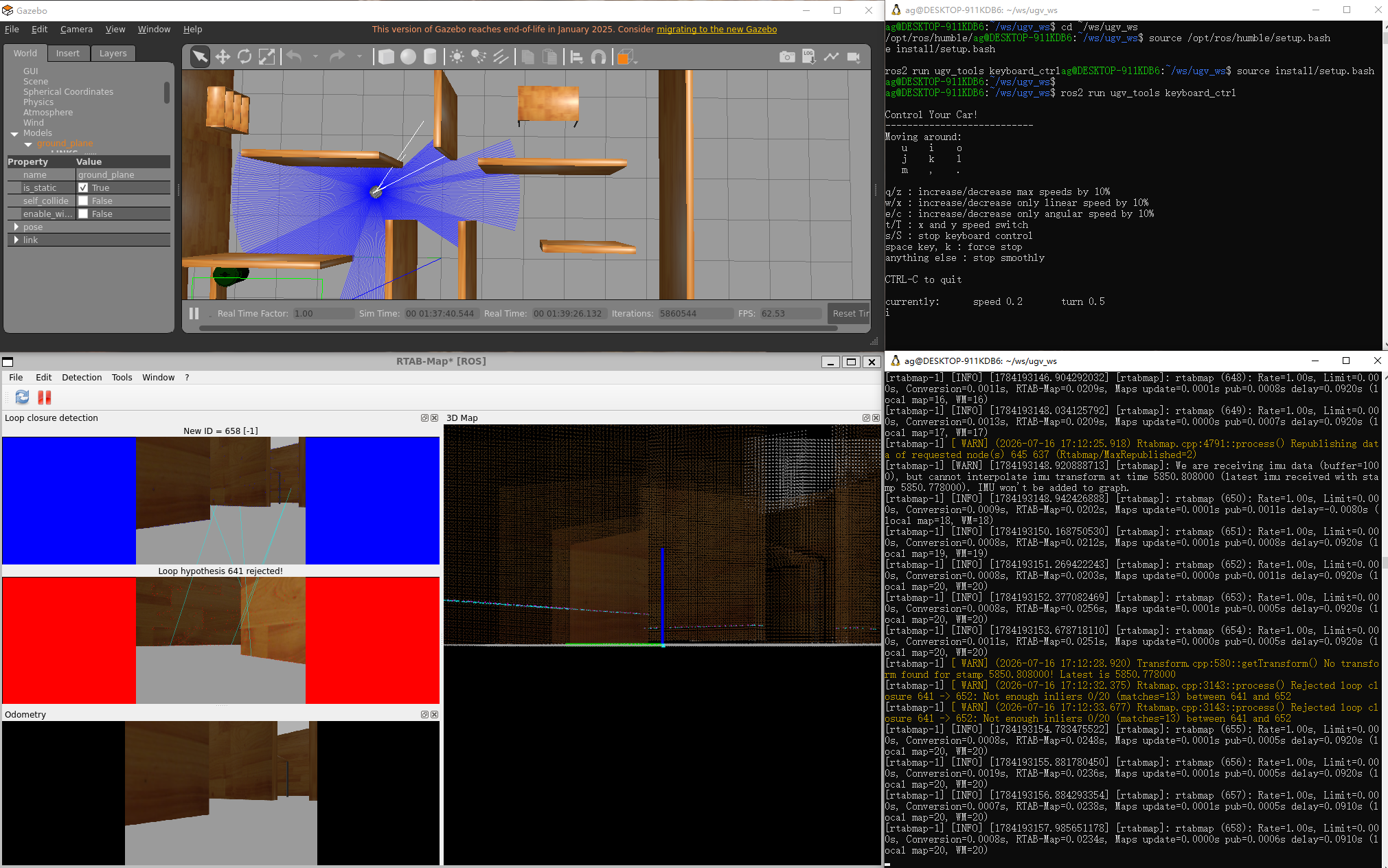Click the RTAB-Map red pause icon
Image resolution: width=1388 pixels, height=868 pixels.
(x=45, y=397)
